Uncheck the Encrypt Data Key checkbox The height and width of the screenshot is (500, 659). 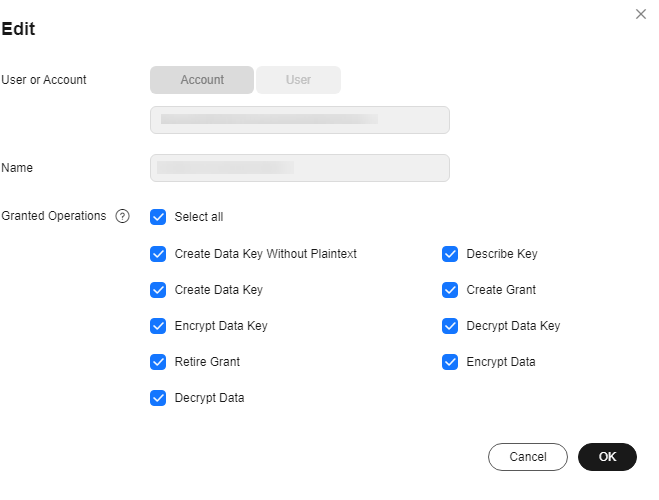coord(158,326)
